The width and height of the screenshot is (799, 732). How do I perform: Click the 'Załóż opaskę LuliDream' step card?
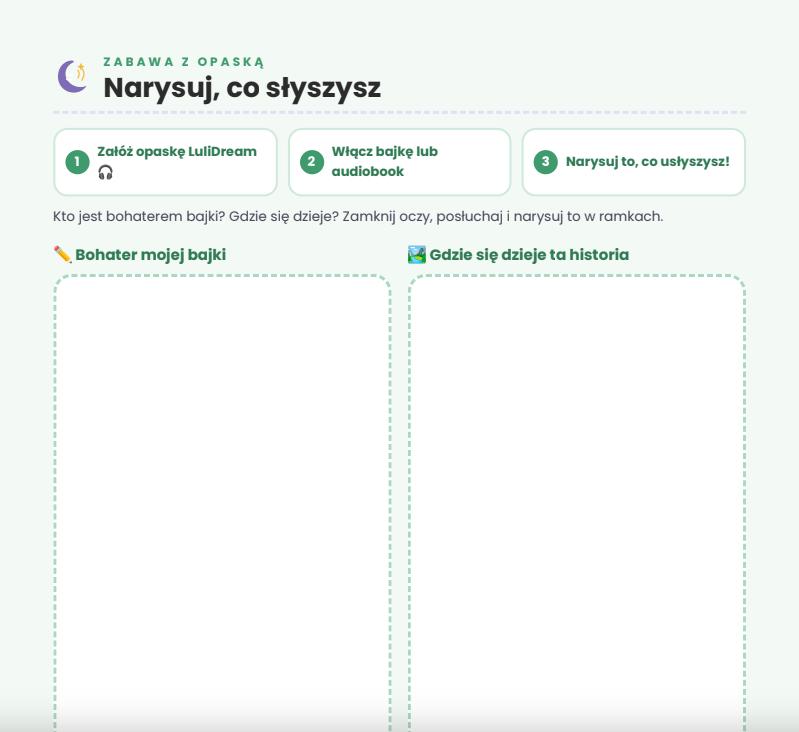pos(166,162)
